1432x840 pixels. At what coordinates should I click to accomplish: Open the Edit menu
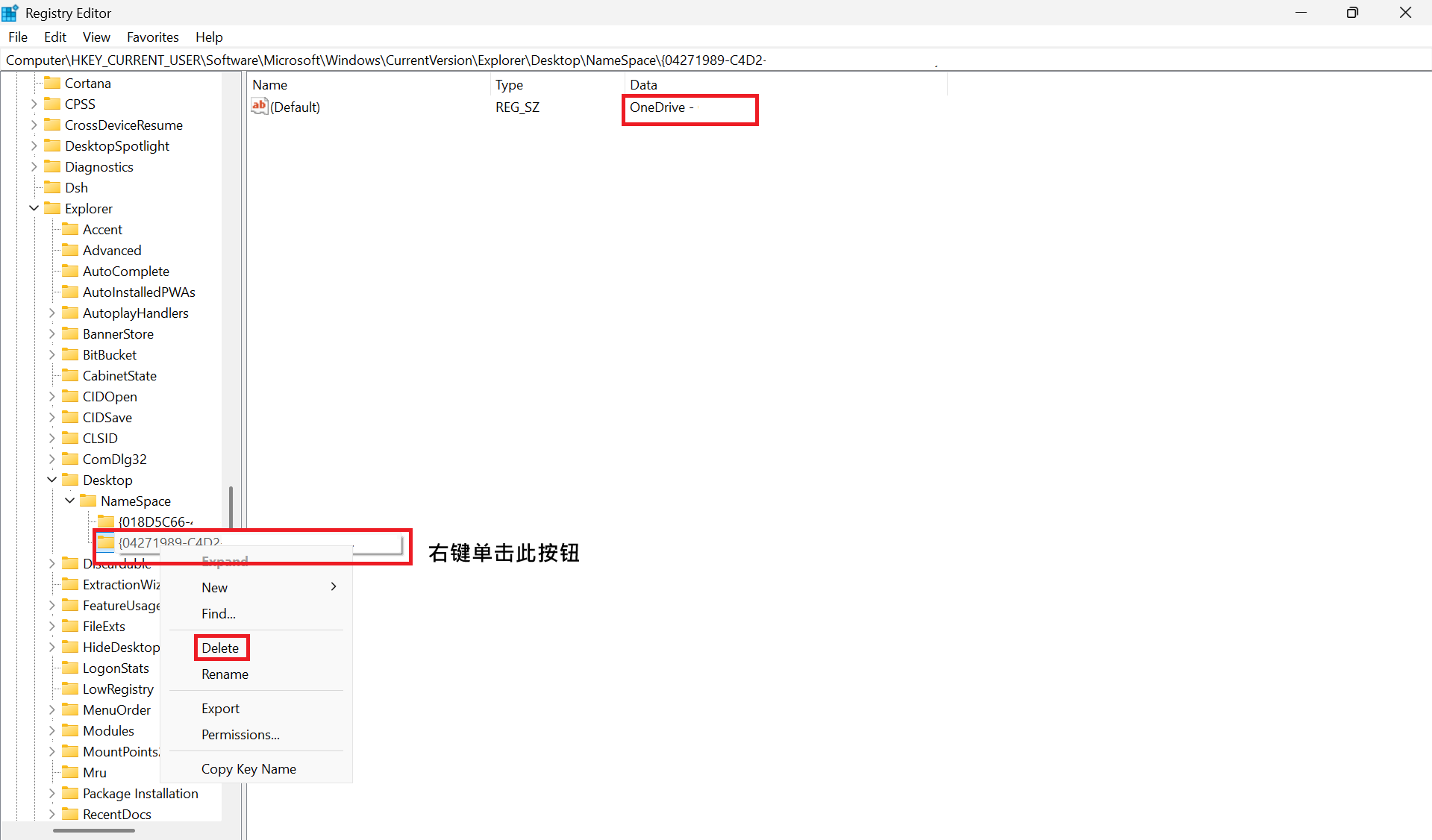coord(55,37)
